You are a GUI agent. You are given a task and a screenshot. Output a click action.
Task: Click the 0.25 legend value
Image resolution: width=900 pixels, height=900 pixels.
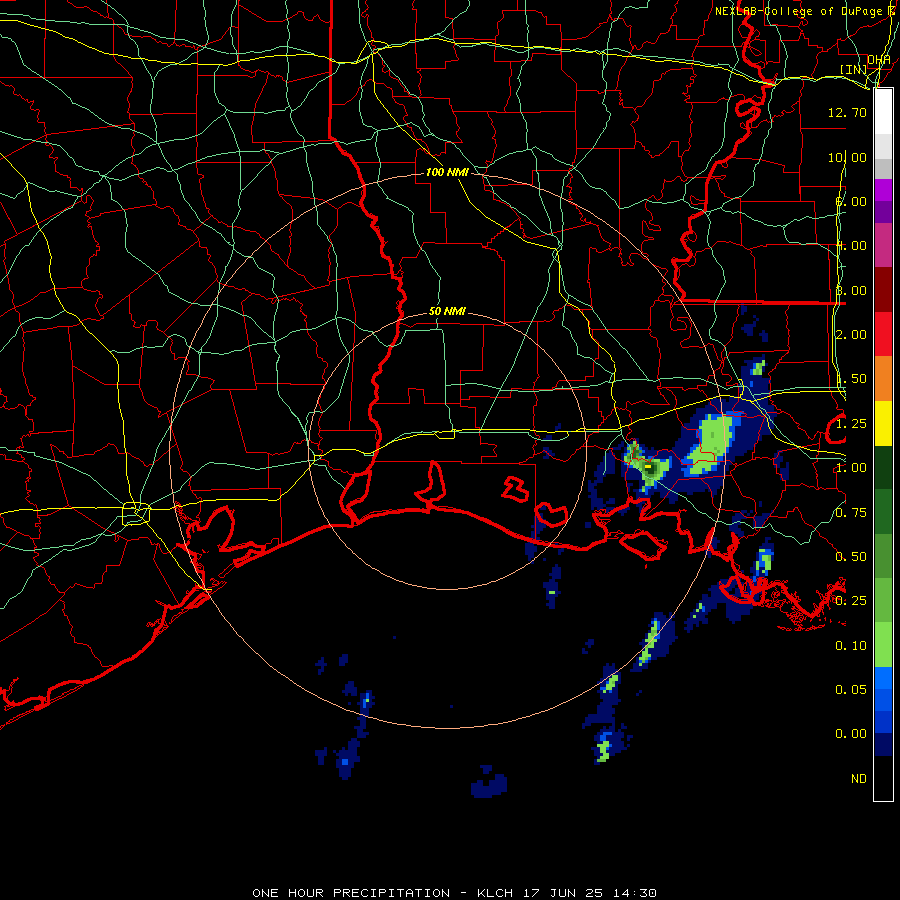pos(851,601)
